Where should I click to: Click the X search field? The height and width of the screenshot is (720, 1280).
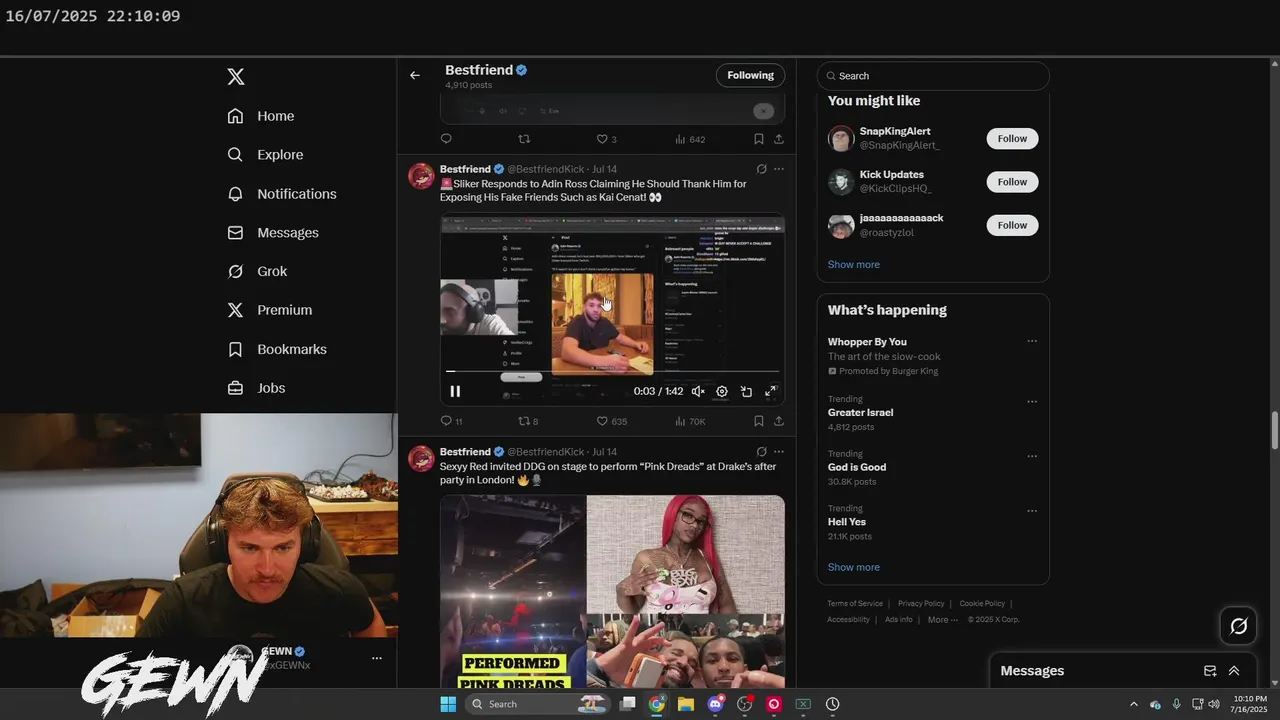(x=933, y=76)
